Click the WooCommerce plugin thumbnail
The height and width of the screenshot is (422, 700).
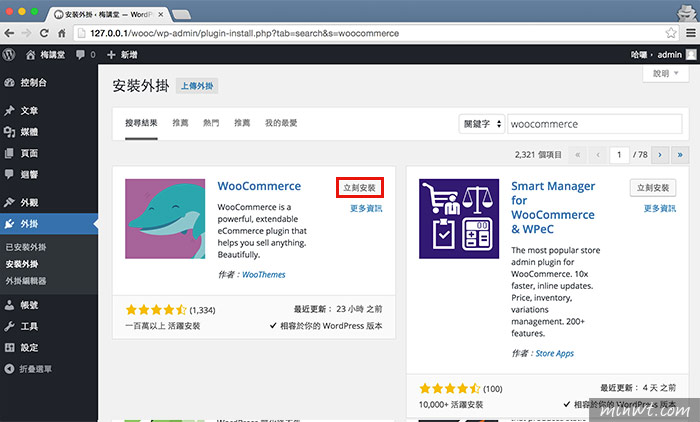(x=165, y=219)
